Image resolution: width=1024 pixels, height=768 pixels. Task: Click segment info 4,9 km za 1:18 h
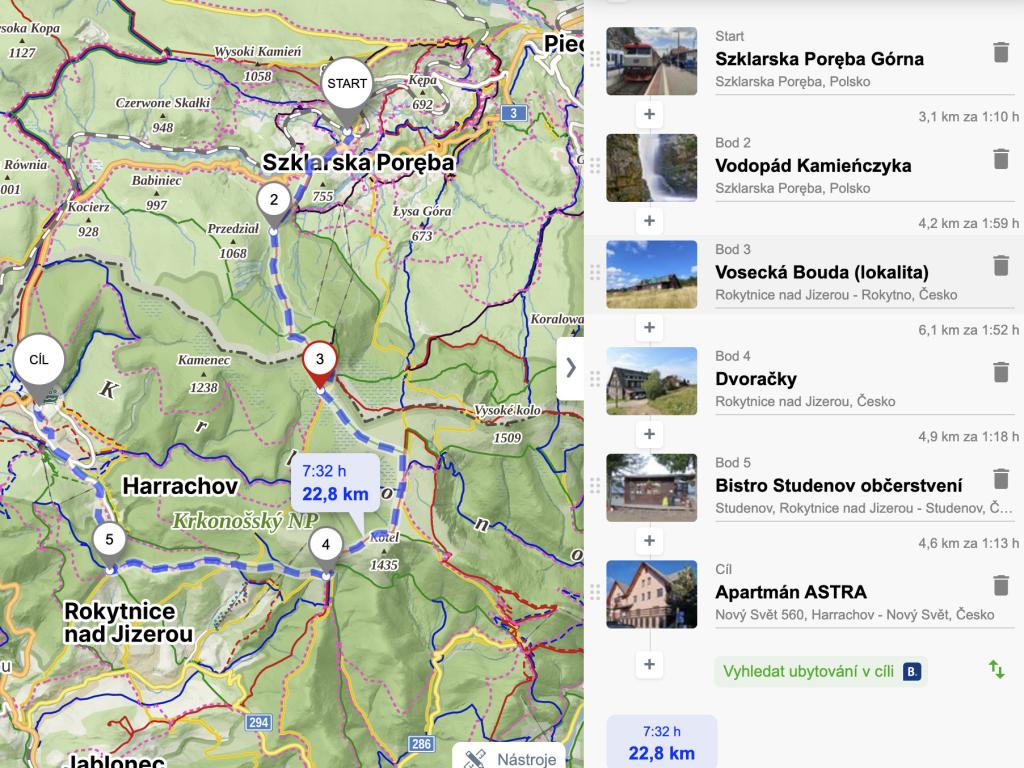(968, 436)
